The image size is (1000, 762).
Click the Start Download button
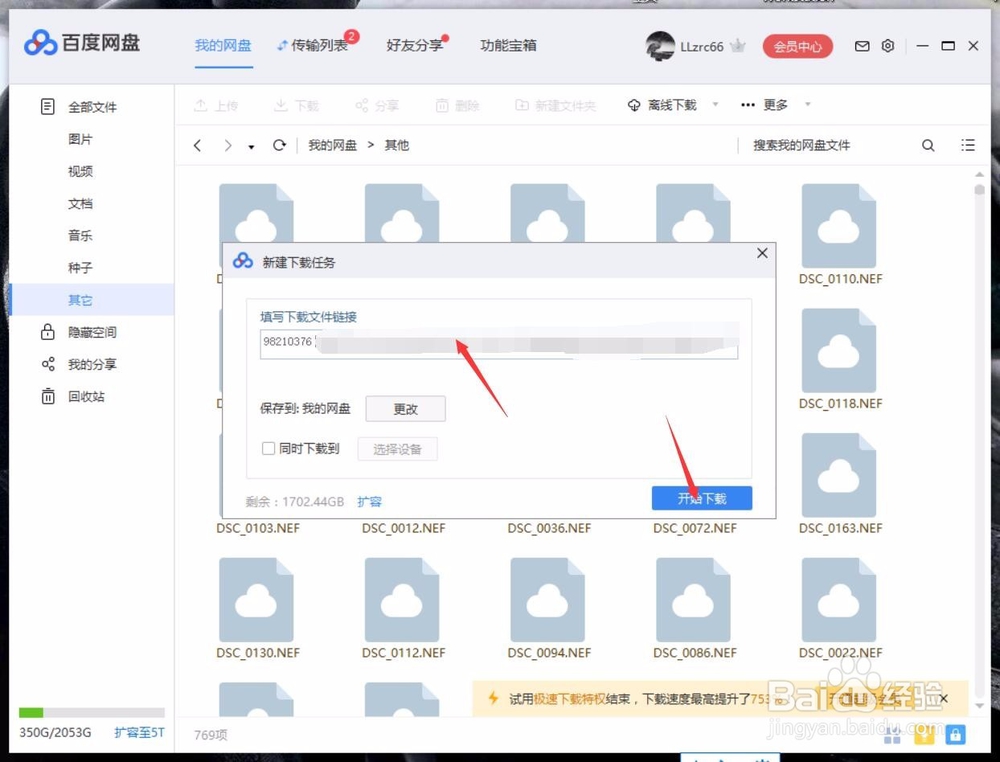[702, 498]
